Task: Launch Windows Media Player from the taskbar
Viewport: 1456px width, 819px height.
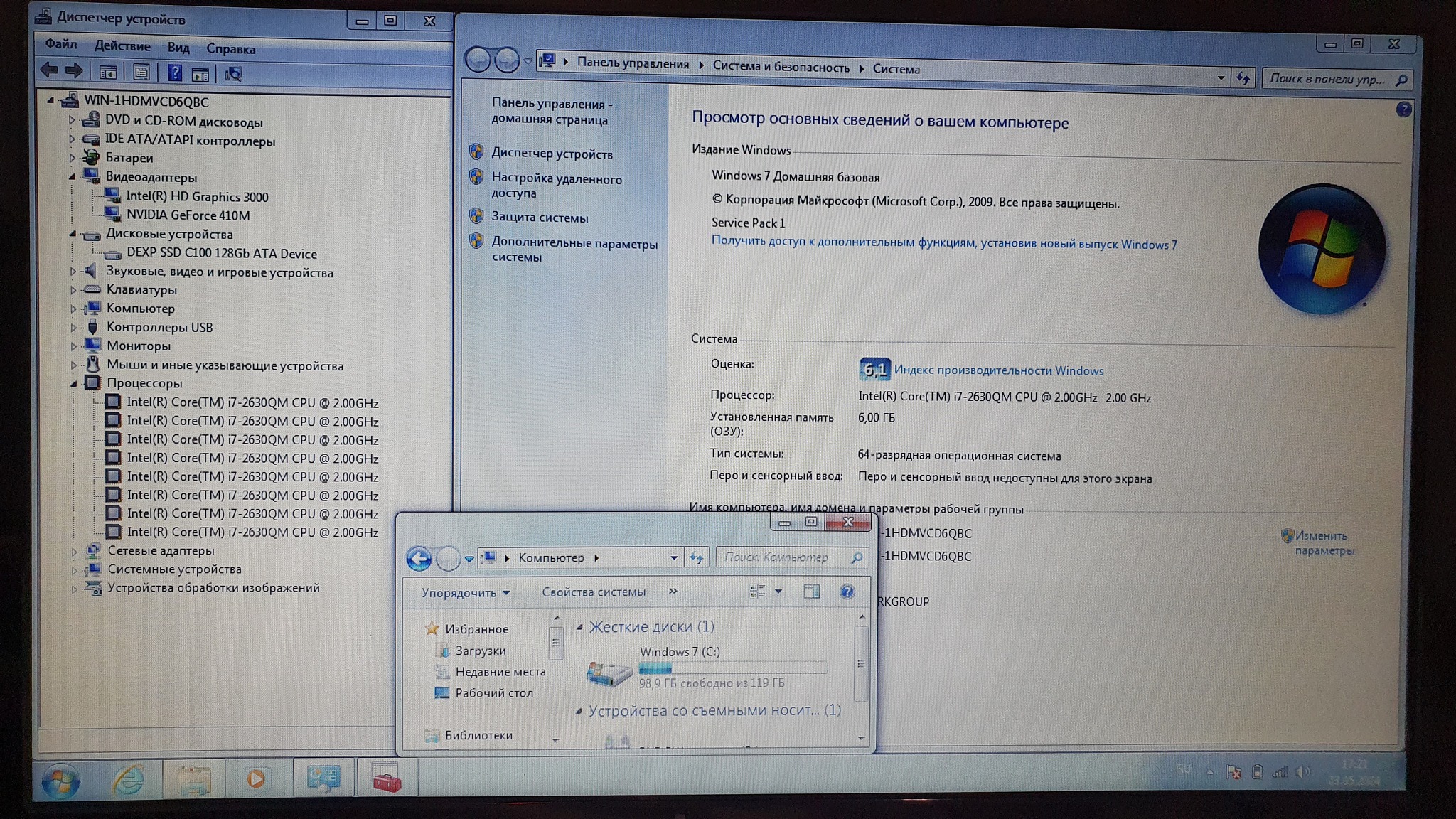Action: pos(256,779)
